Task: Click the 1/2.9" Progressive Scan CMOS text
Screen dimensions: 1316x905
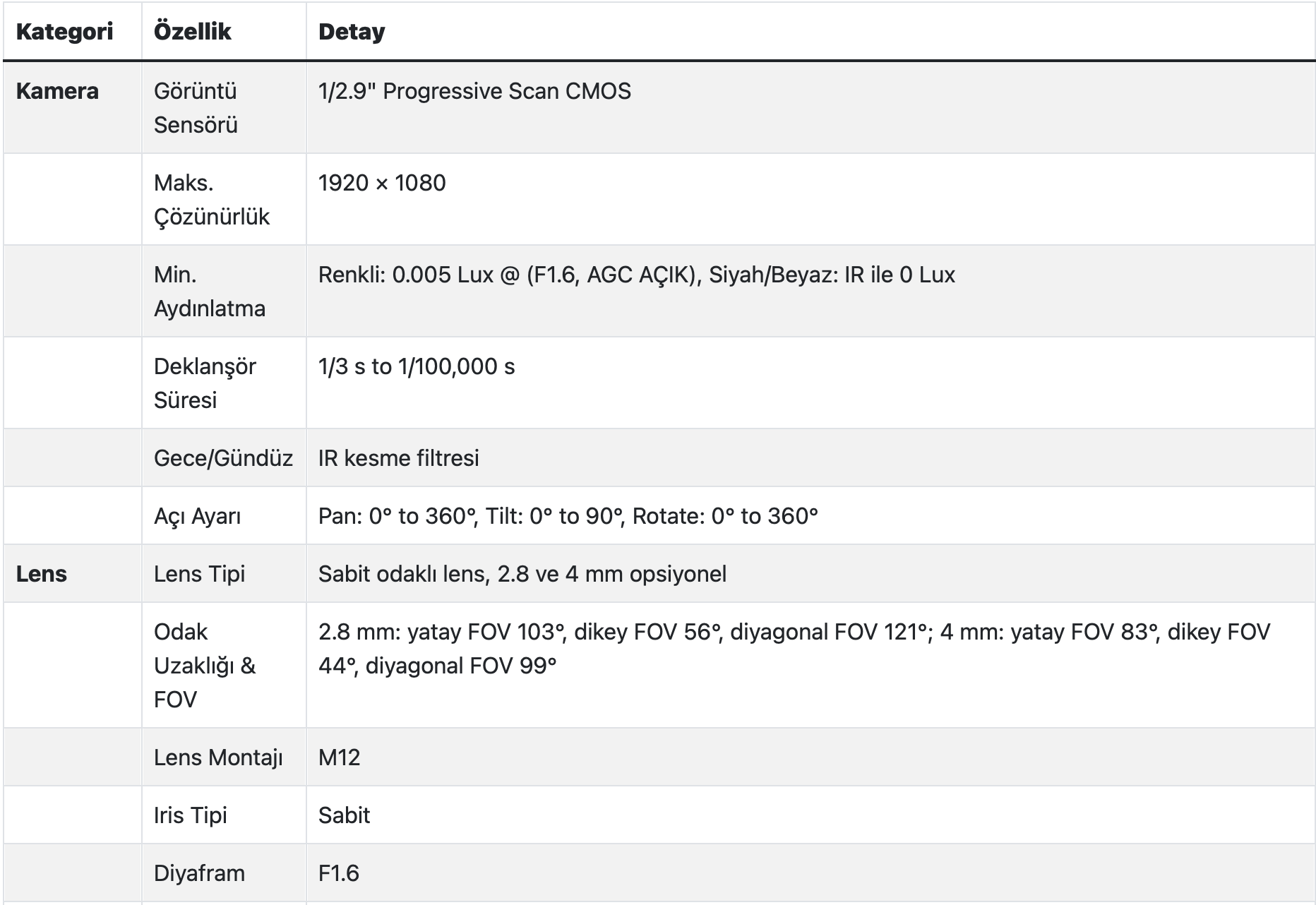Action: tap(474, 91)
